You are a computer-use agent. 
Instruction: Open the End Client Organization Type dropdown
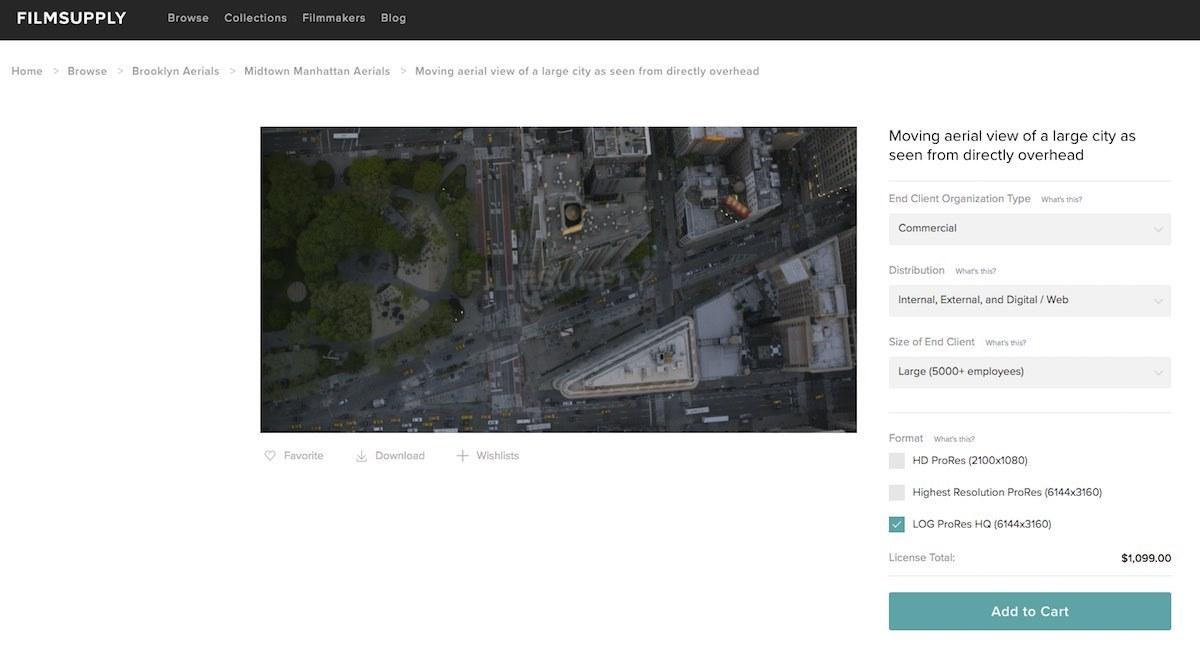coord(1030,229)
